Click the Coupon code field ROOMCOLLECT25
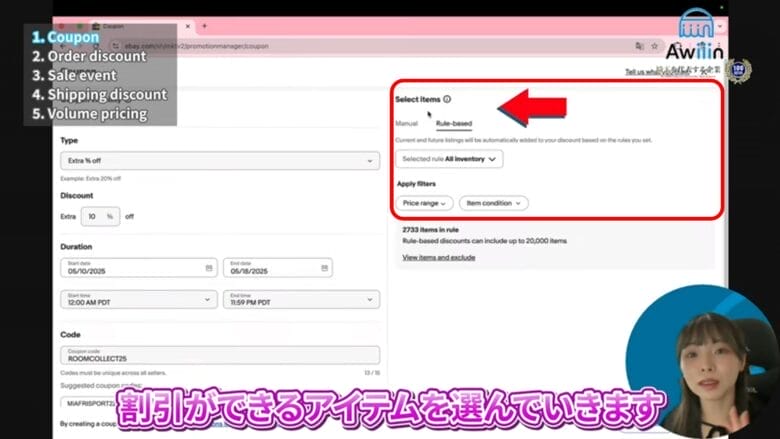The image size is (780, 439). click(x=220, y=355)
